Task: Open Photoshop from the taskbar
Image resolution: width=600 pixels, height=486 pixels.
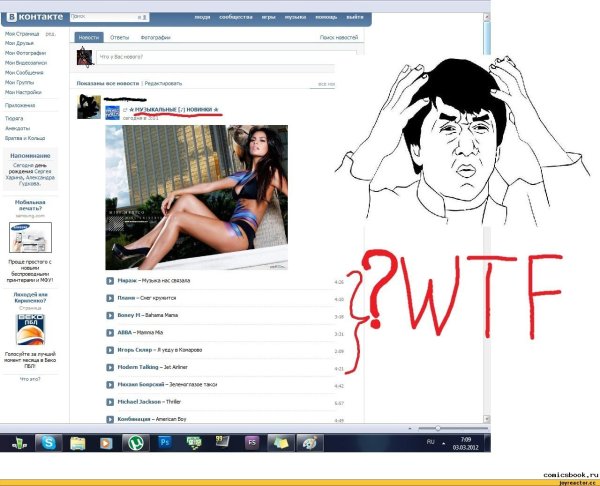Action: [x=164, y=442]
